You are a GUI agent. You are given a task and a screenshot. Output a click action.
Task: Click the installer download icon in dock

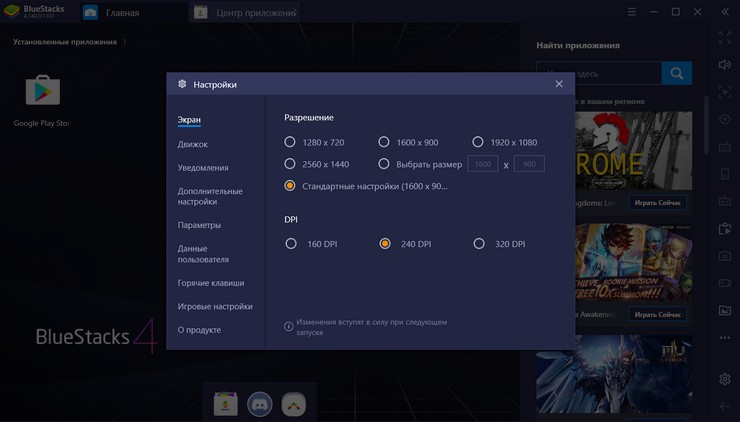(226, 404)
